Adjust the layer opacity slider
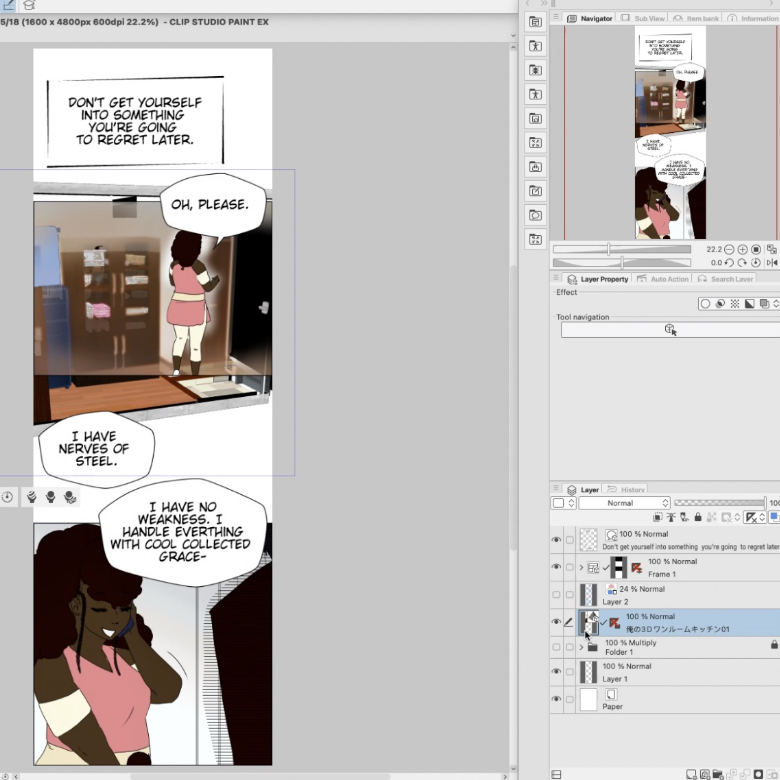The height and width of the screenshot is (780, 780). tap(720, 503)
